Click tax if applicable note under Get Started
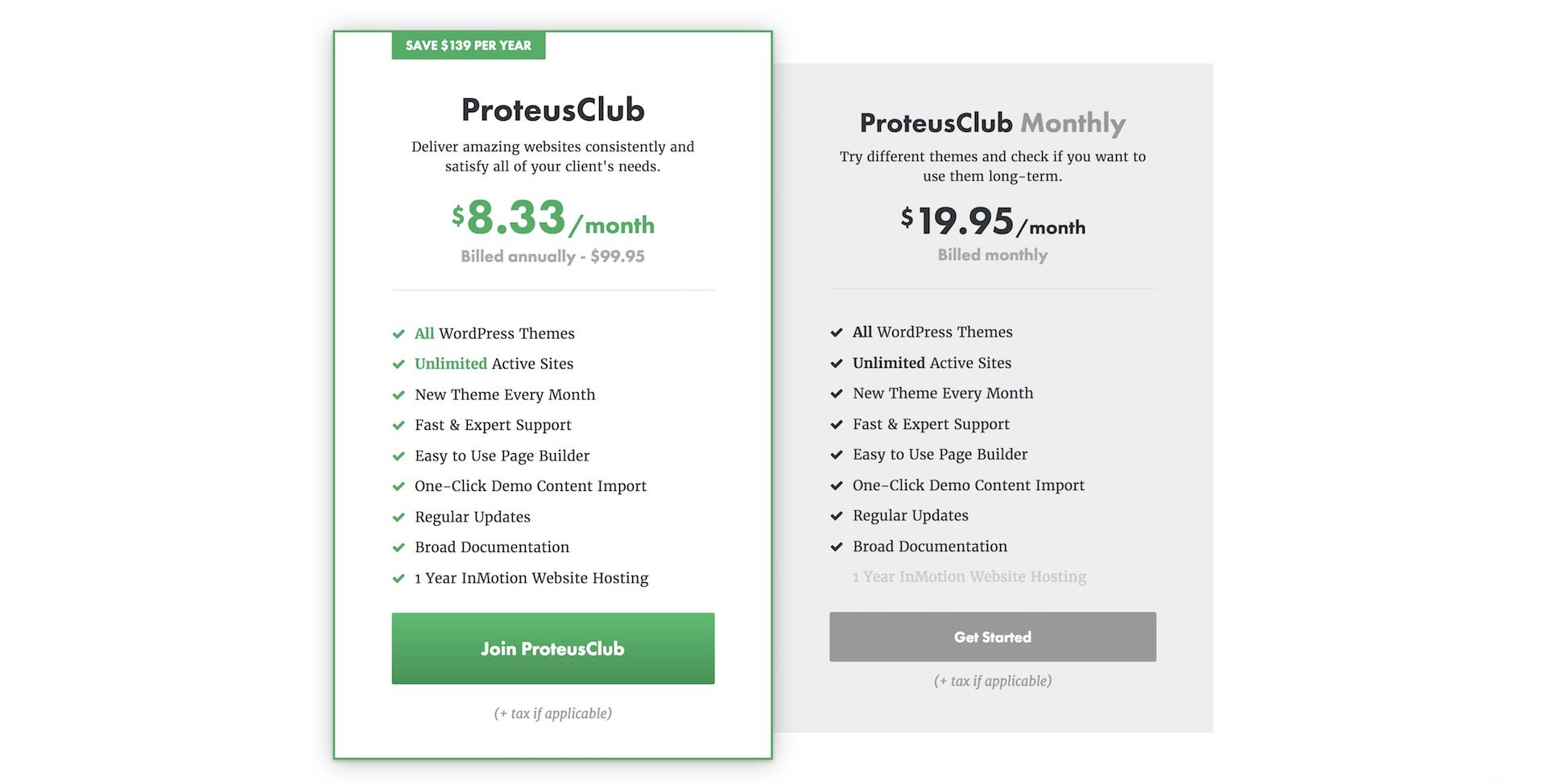This screenshot has height=784, width=1546. [x=993, y=681]
